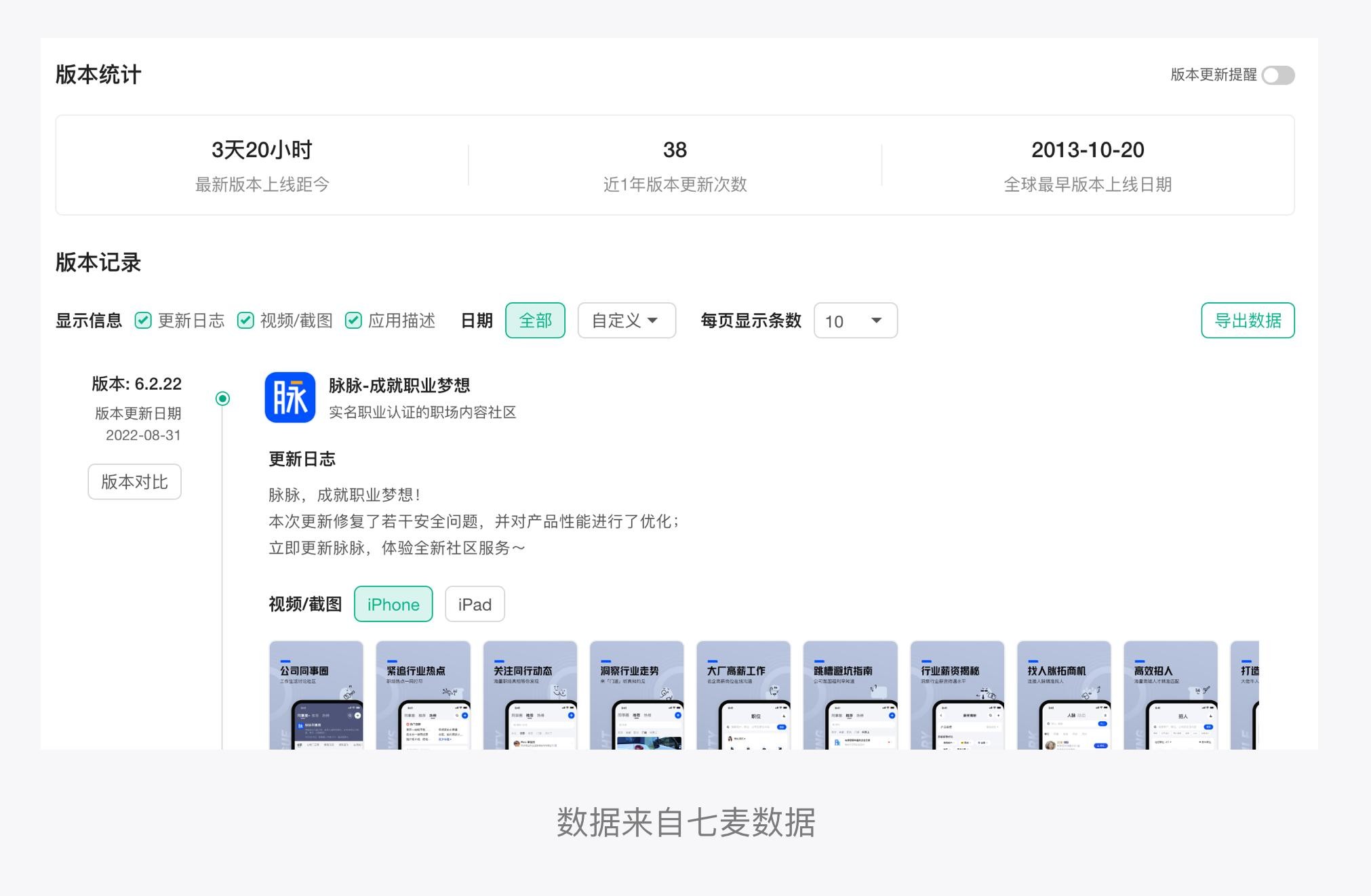Click the 导出数据 button
The image size is (1371, 896).
(x=1247, y=321)
